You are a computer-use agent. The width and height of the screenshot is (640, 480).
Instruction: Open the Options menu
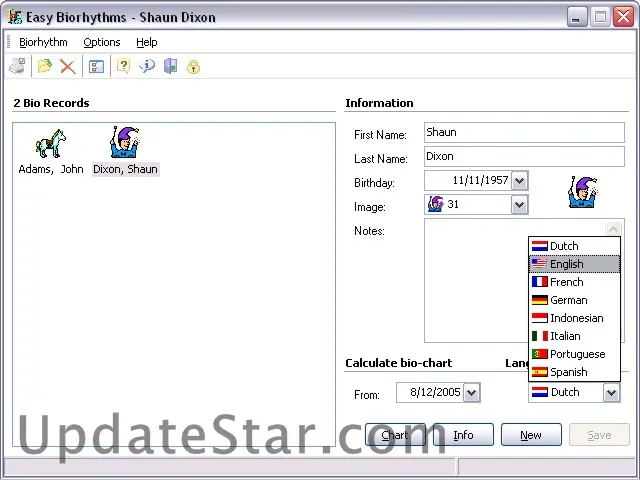tap(102, 42)
